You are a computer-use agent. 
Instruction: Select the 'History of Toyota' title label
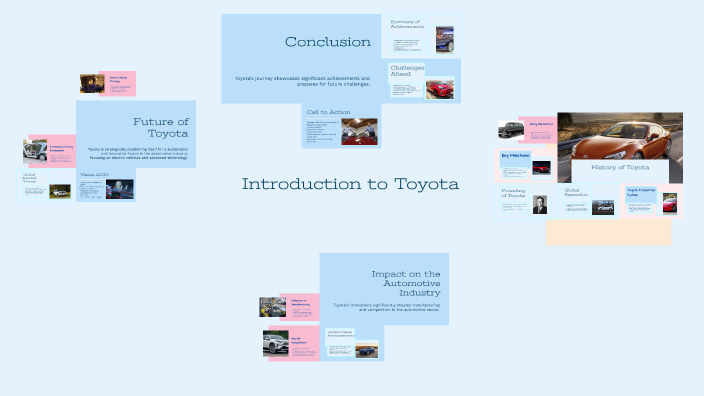coord(620,167)
